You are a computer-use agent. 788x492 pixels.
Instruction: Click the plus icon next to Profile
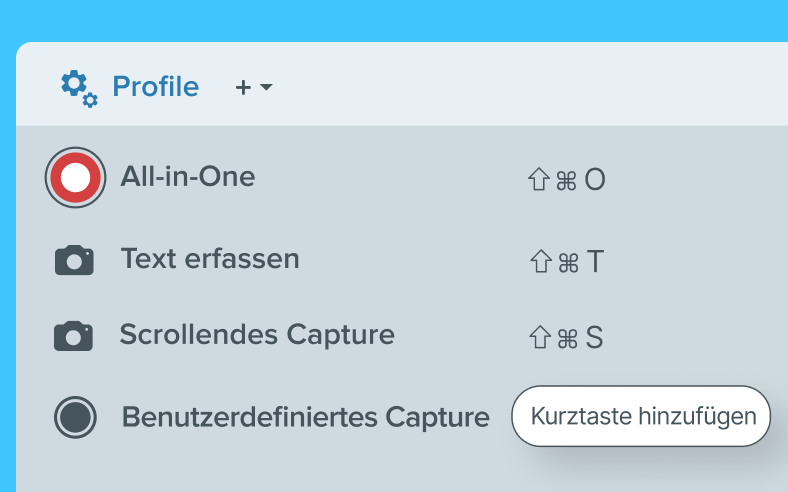click(x=243, y=87)
